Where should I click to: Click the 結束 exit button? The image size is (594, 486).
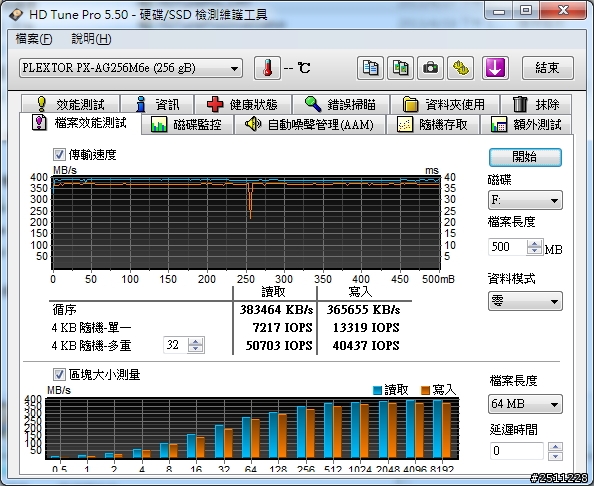click(547, 68)
